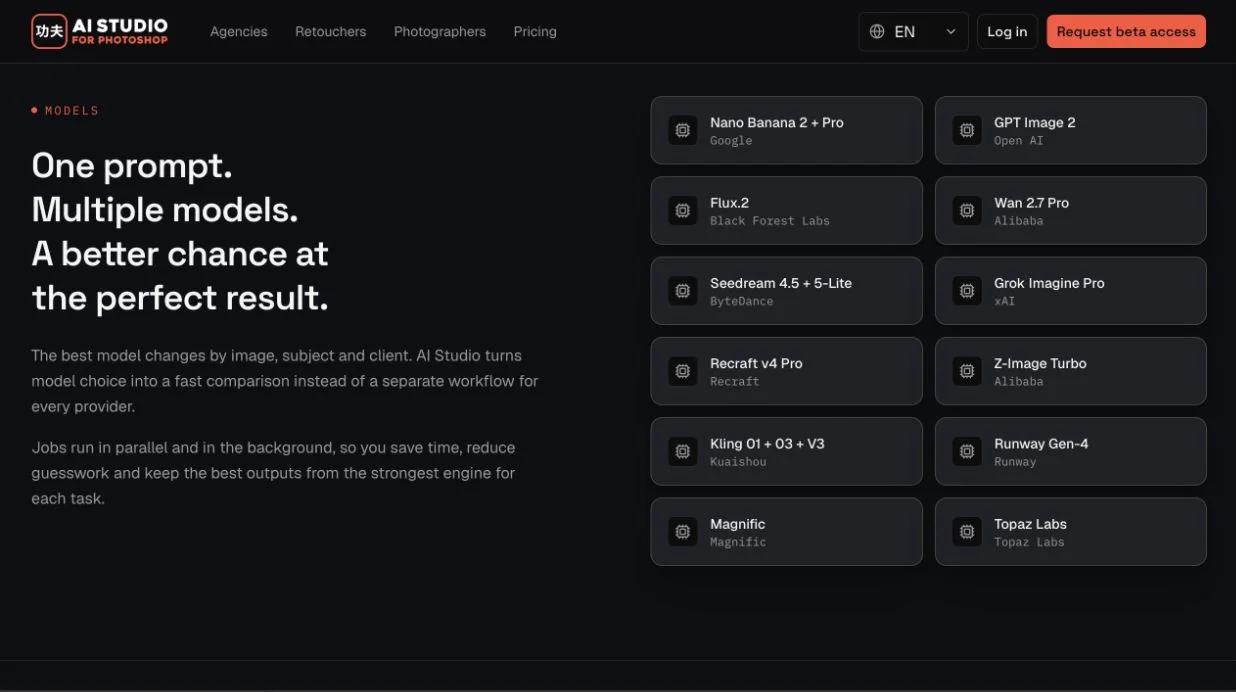Click the 'Z-Image Turbo' title
1236x692 pixels.
pos(1040,363)
